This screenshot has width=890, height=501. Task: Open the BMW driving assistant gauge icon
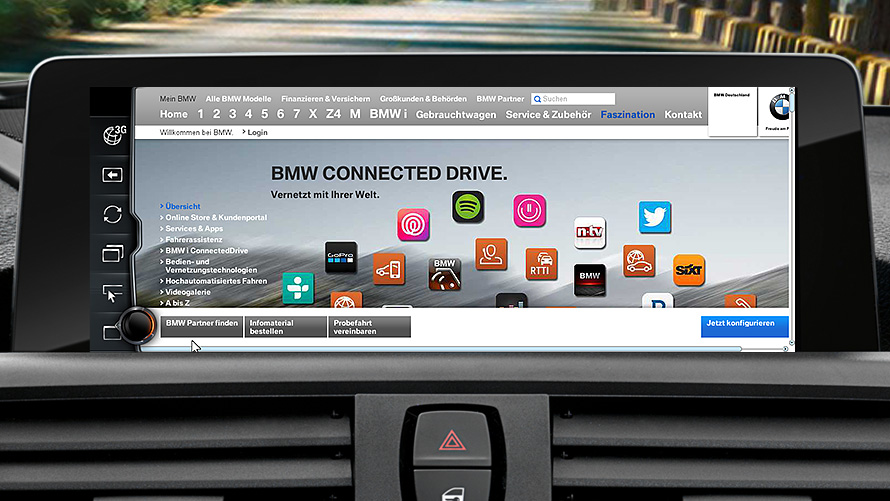(444, 274)
